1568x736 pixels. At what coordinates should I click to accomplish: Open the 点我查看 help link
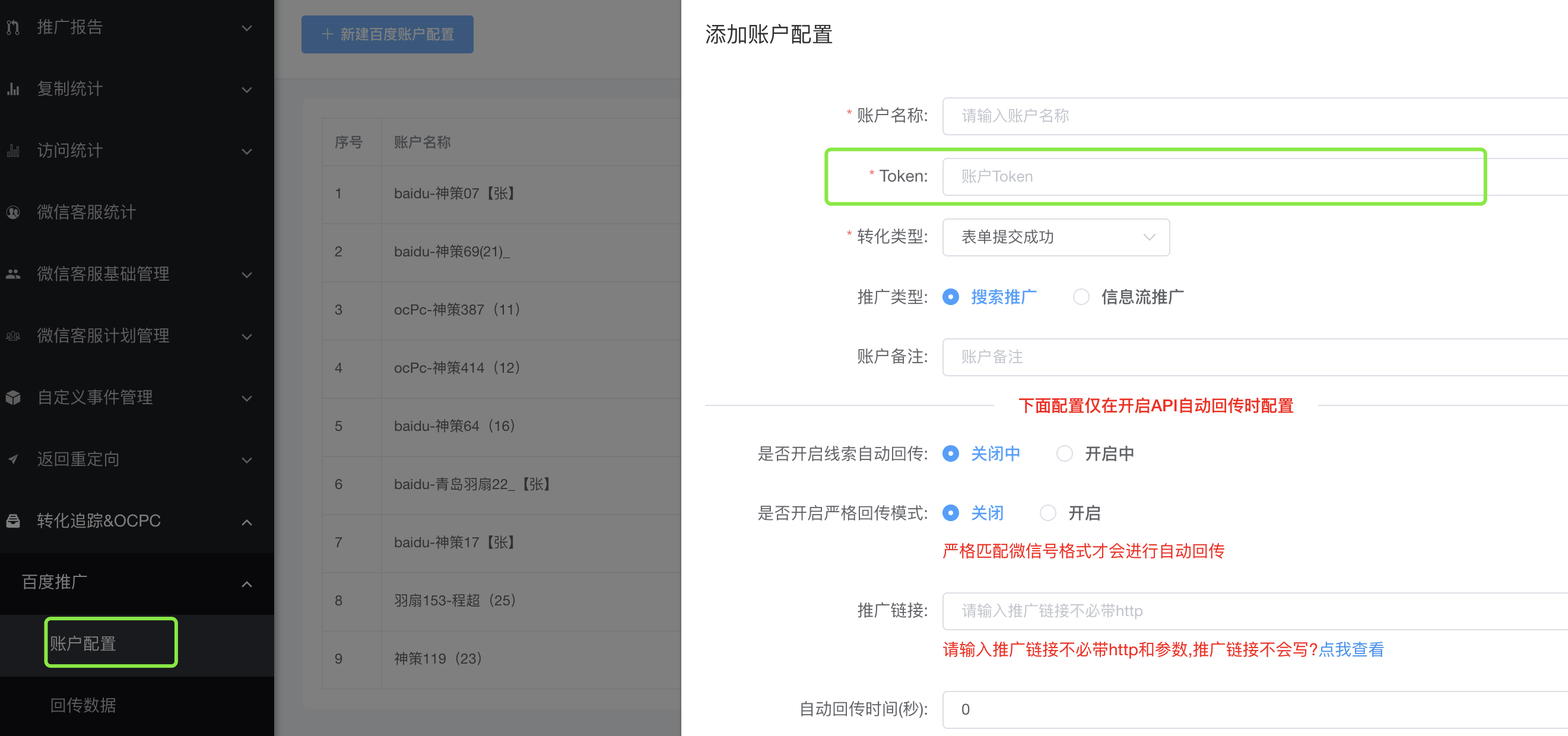click(x=1351, y=649)
